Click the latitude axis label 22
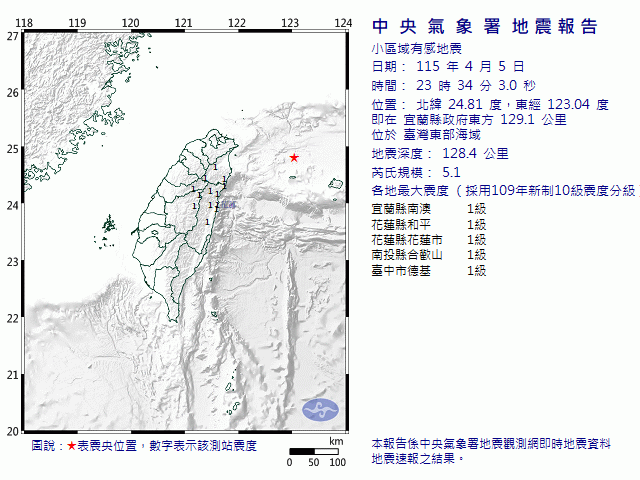 tap(13, 318)
